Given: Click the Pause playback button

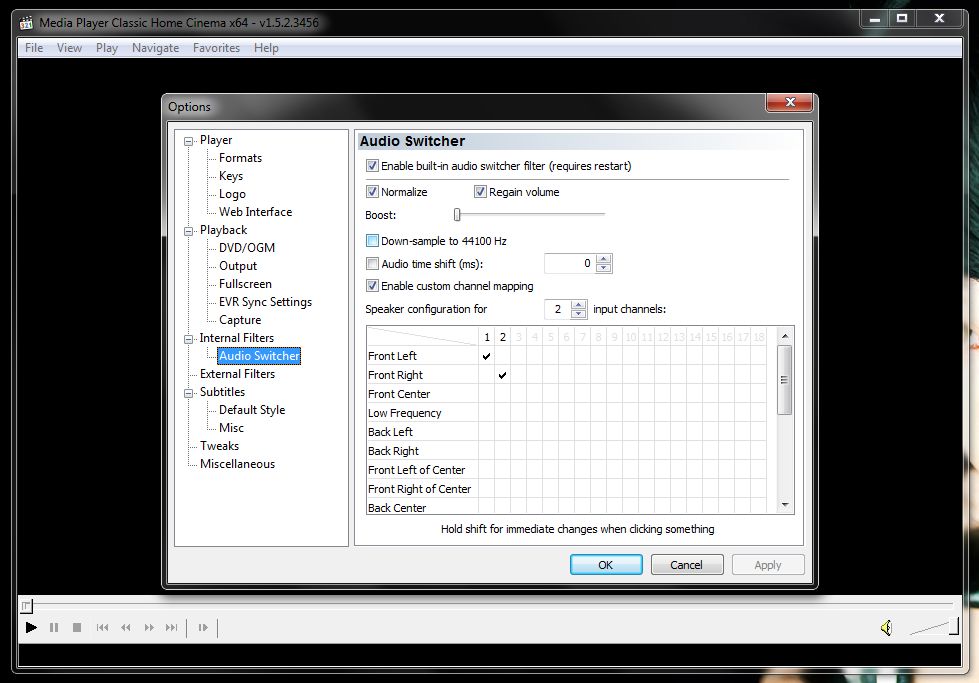Looking at the screenshot, I should pyautogui.click(x=54, y=627).
